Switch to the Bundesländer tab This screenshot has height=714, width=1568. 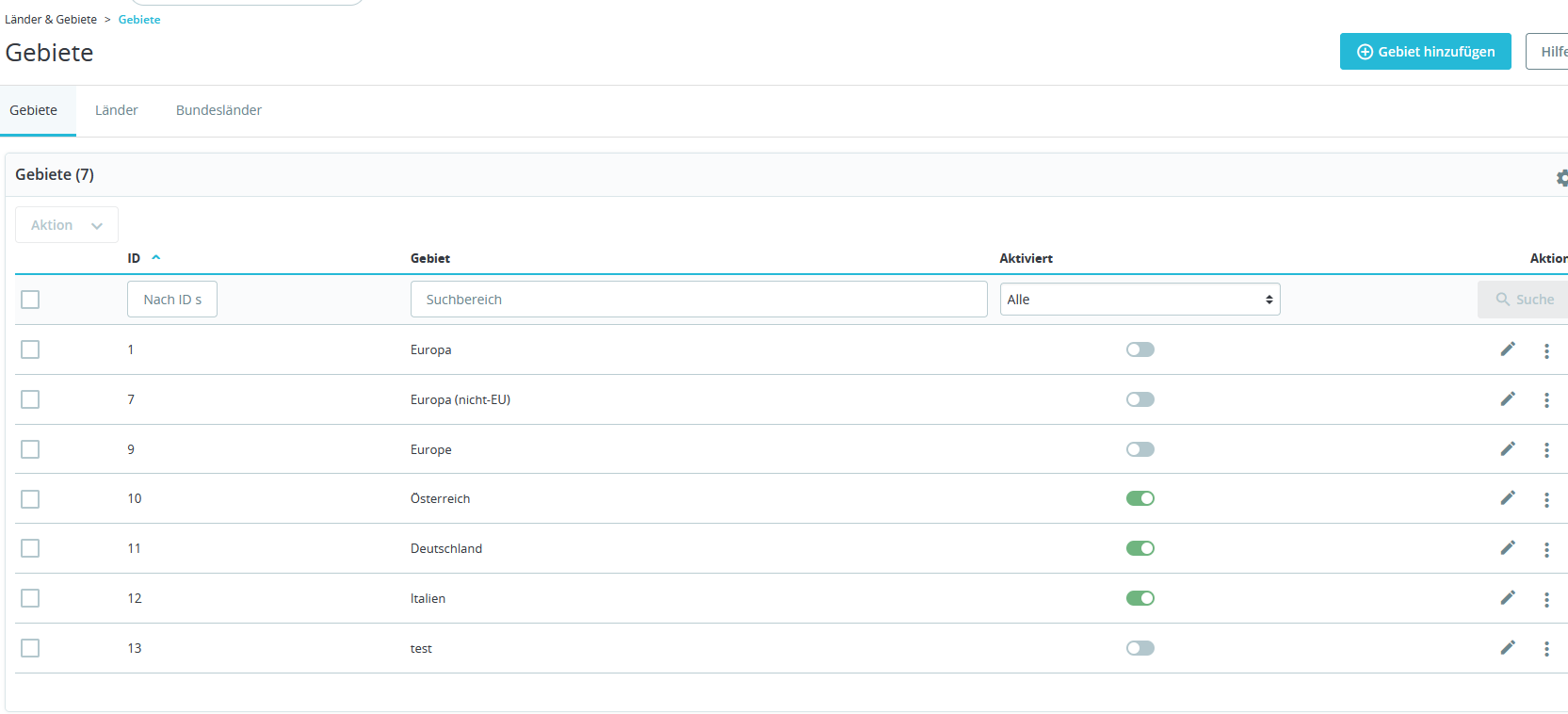(x=218, y=110)
